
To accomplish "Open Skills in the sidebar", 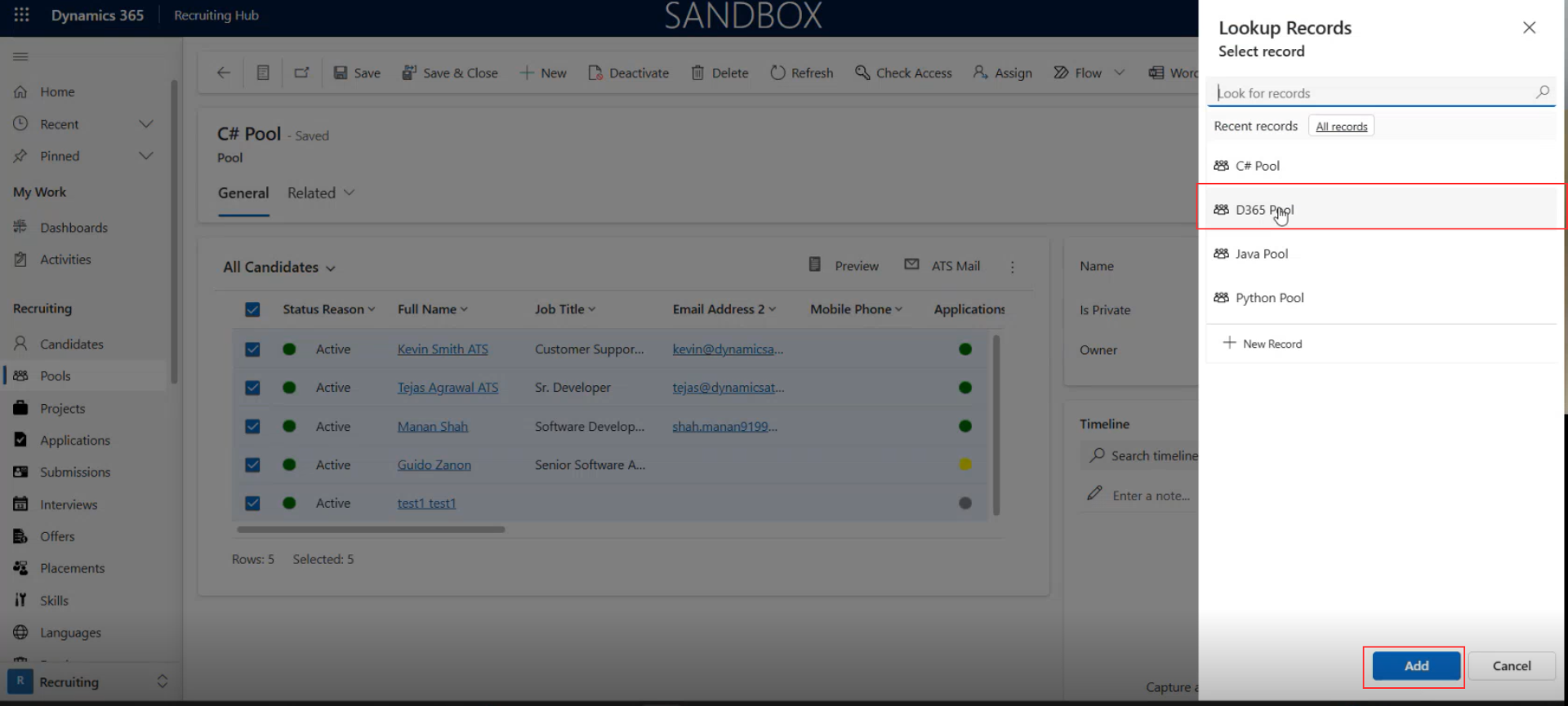I will coord(55,600).
